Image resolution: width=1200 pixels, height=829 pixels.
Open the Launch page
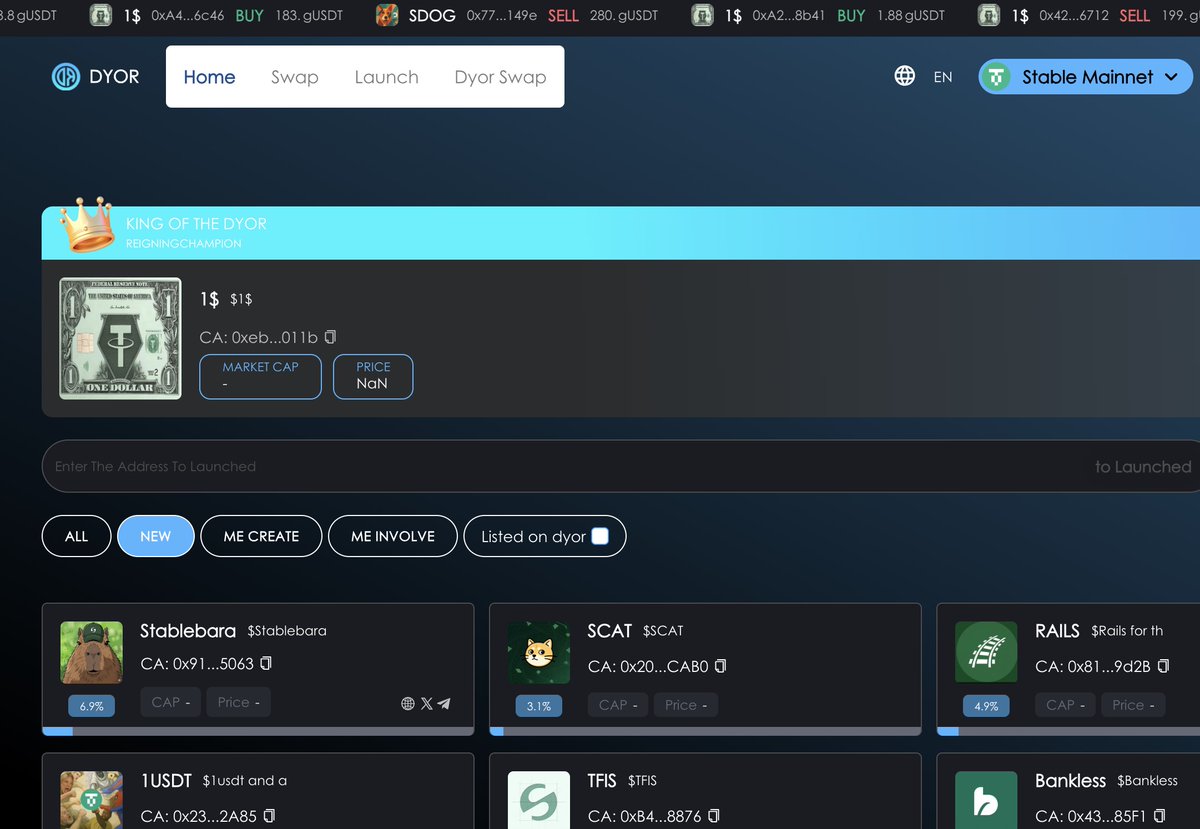click(386, 76)
